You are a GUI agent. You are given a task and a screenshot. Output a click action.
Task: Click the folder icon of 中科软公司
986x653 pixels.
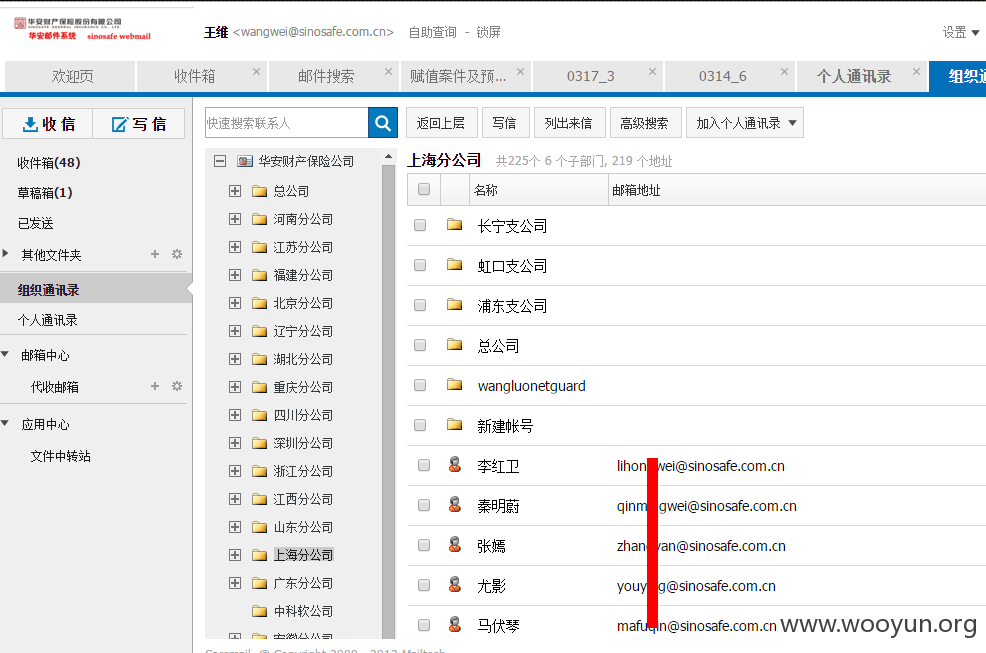260,611
